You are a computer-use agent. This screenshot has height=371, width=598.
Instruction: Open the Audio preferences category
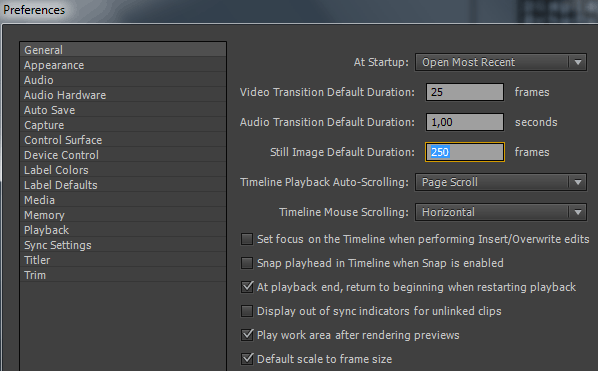coord(123,80)
